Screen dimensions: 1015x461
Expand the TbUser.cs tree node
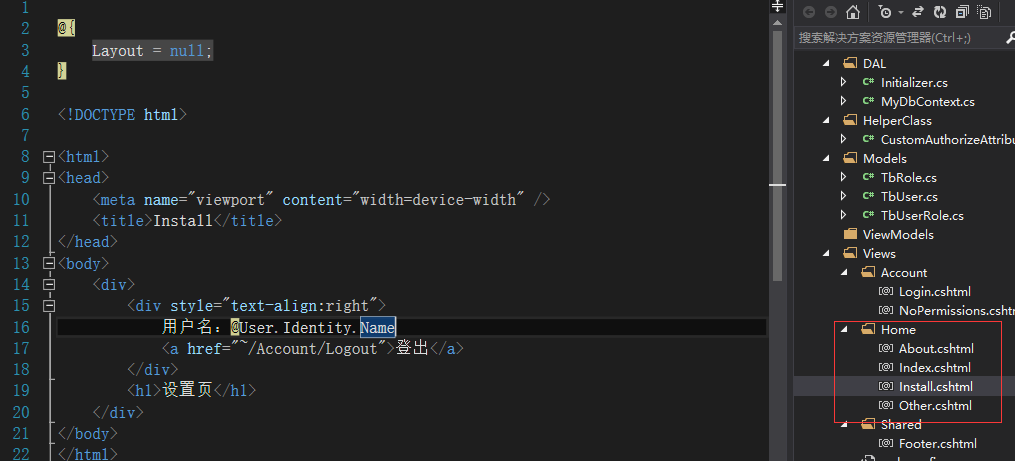[843, 196]
